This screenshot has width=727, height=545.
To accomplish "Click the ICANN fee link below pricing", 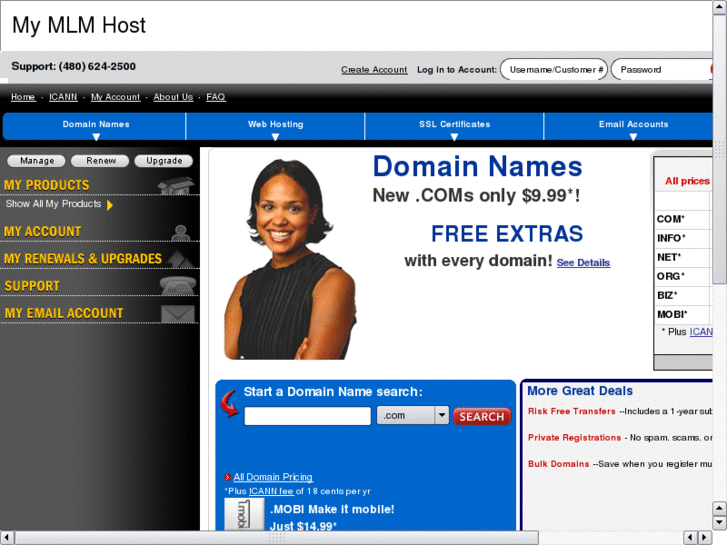I will click(x=271, y=491).
